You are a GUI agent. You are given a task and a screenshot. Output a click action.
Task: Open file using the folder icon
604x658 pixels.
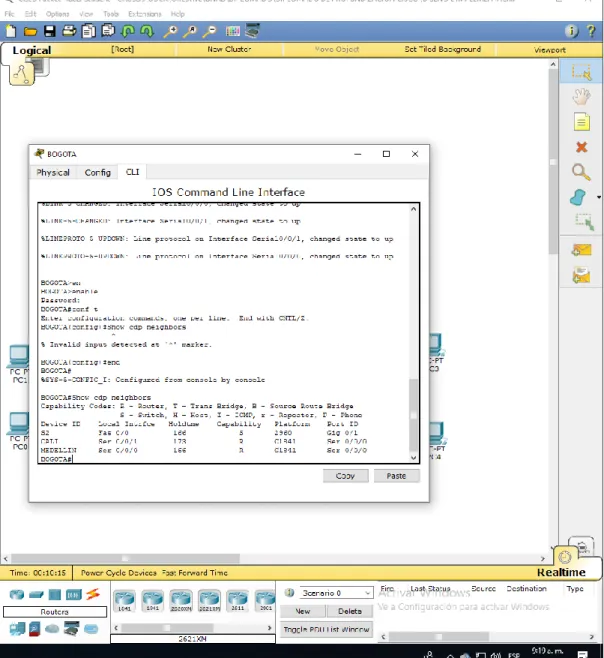30,31
